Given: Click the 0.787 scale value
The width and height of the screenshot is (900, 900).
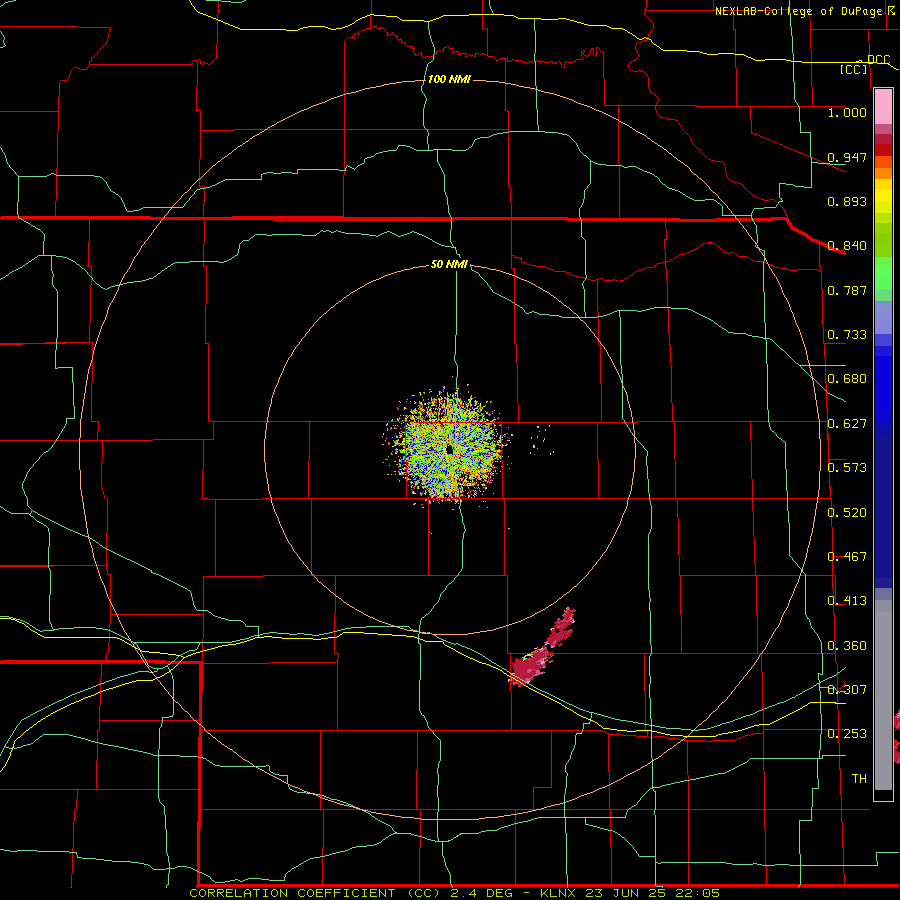Looking at the screenshot, I should pos(847,290).
